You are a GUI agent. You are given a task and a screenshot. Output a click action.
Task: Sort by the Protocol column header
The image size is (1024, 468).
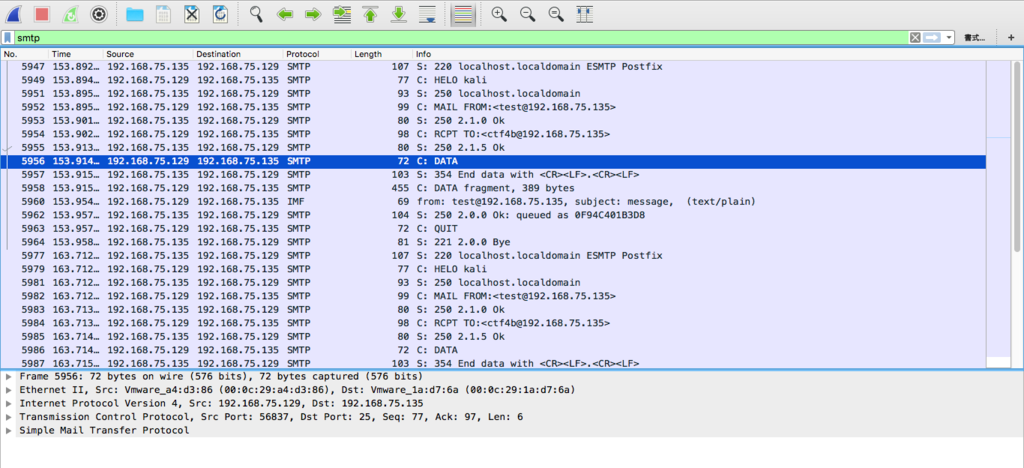tap(317, 54)
